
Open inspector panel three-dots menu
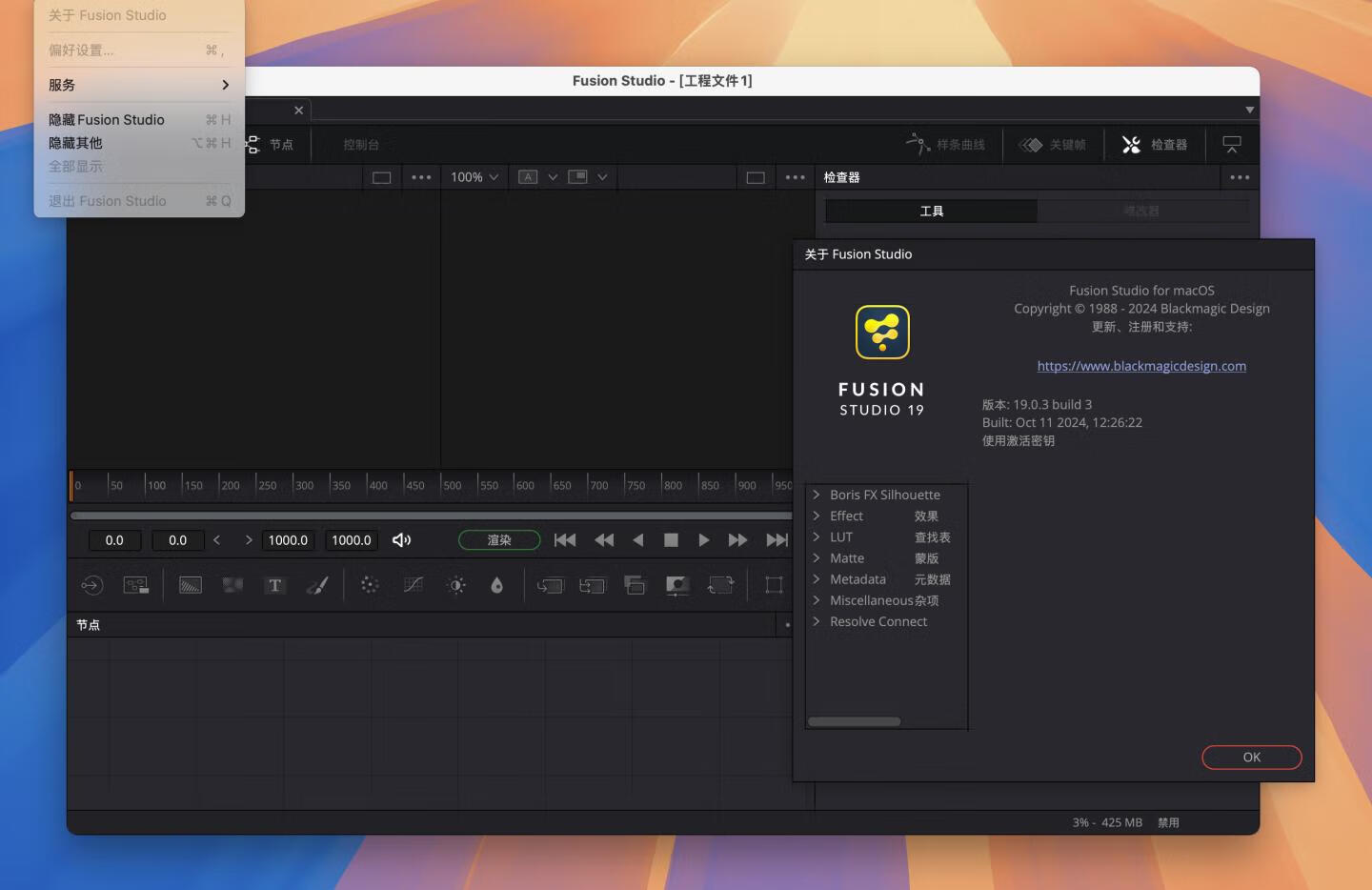[1240, 177]
